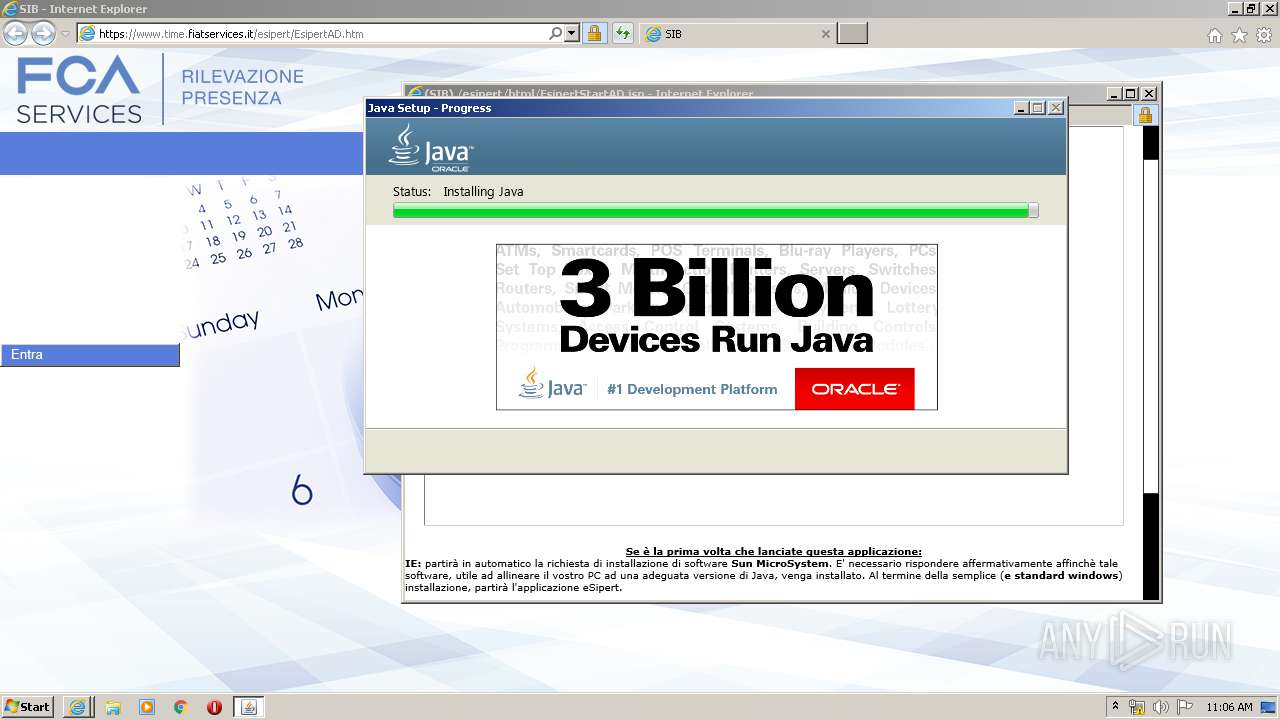Click 'RILEVAZIONE PRESENZA' heading

(x=243, y=88)
